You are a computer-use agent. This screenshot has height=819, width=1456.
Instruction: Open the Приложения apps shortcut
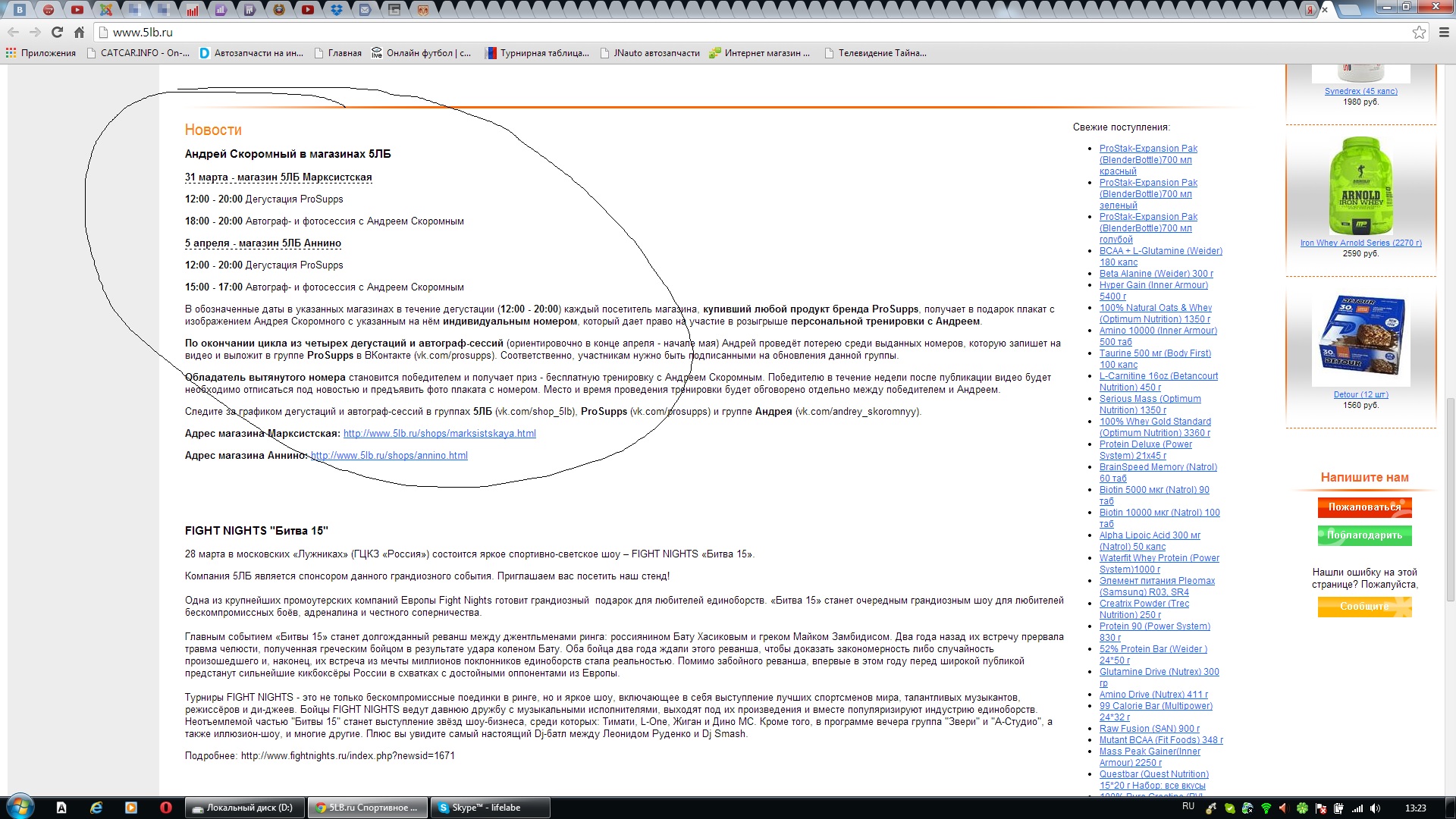(x=41, y=53)
